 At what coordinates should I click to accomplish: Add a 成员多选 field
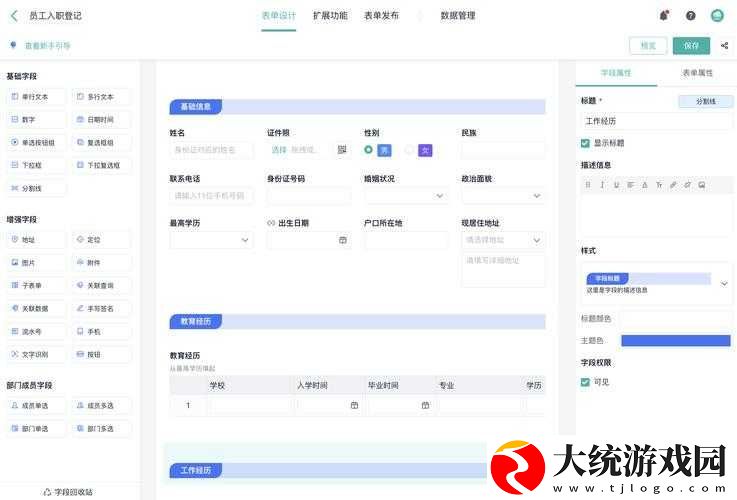101,406
